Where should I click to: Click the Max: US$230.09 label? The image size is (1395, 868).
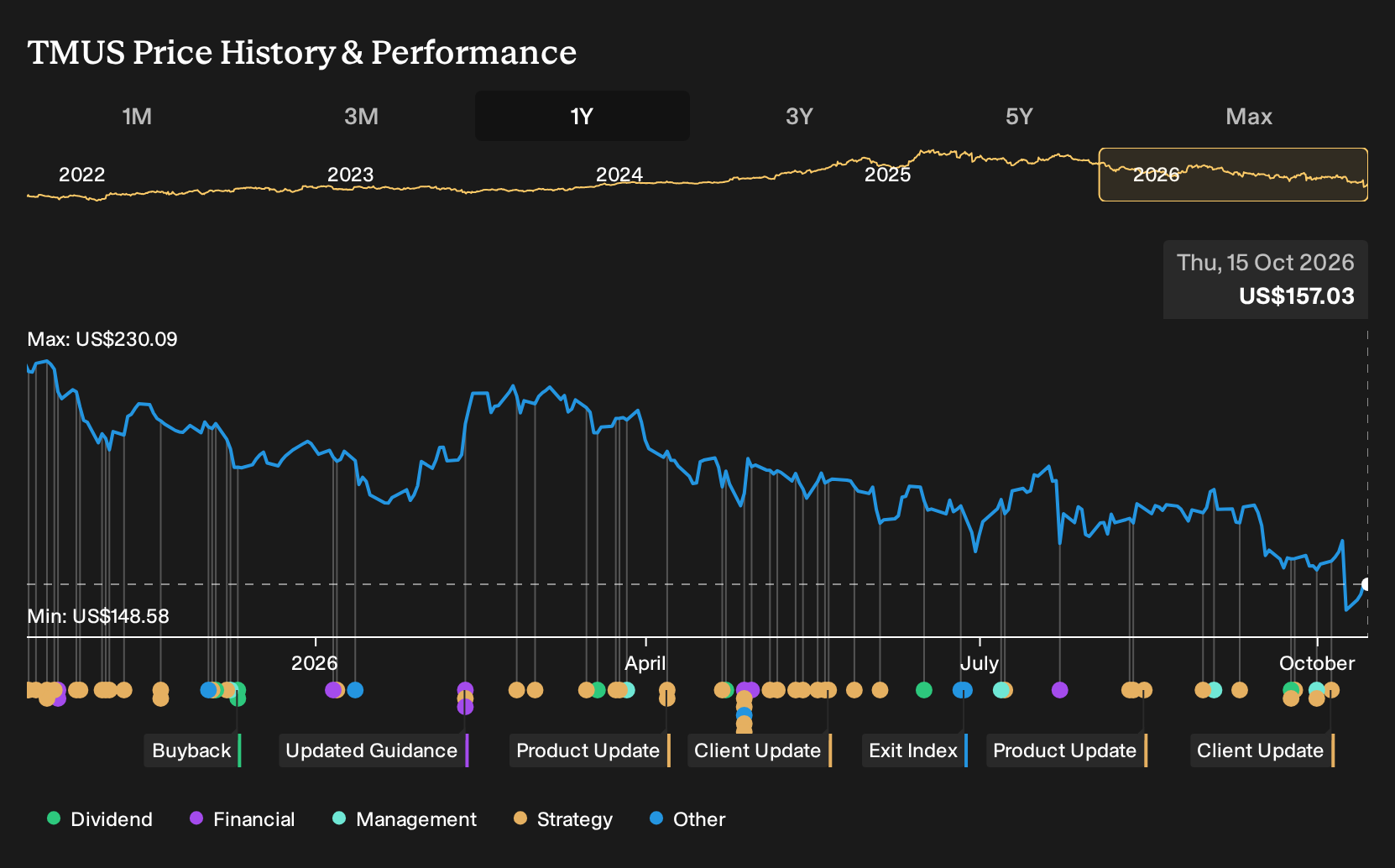point(102,339)
